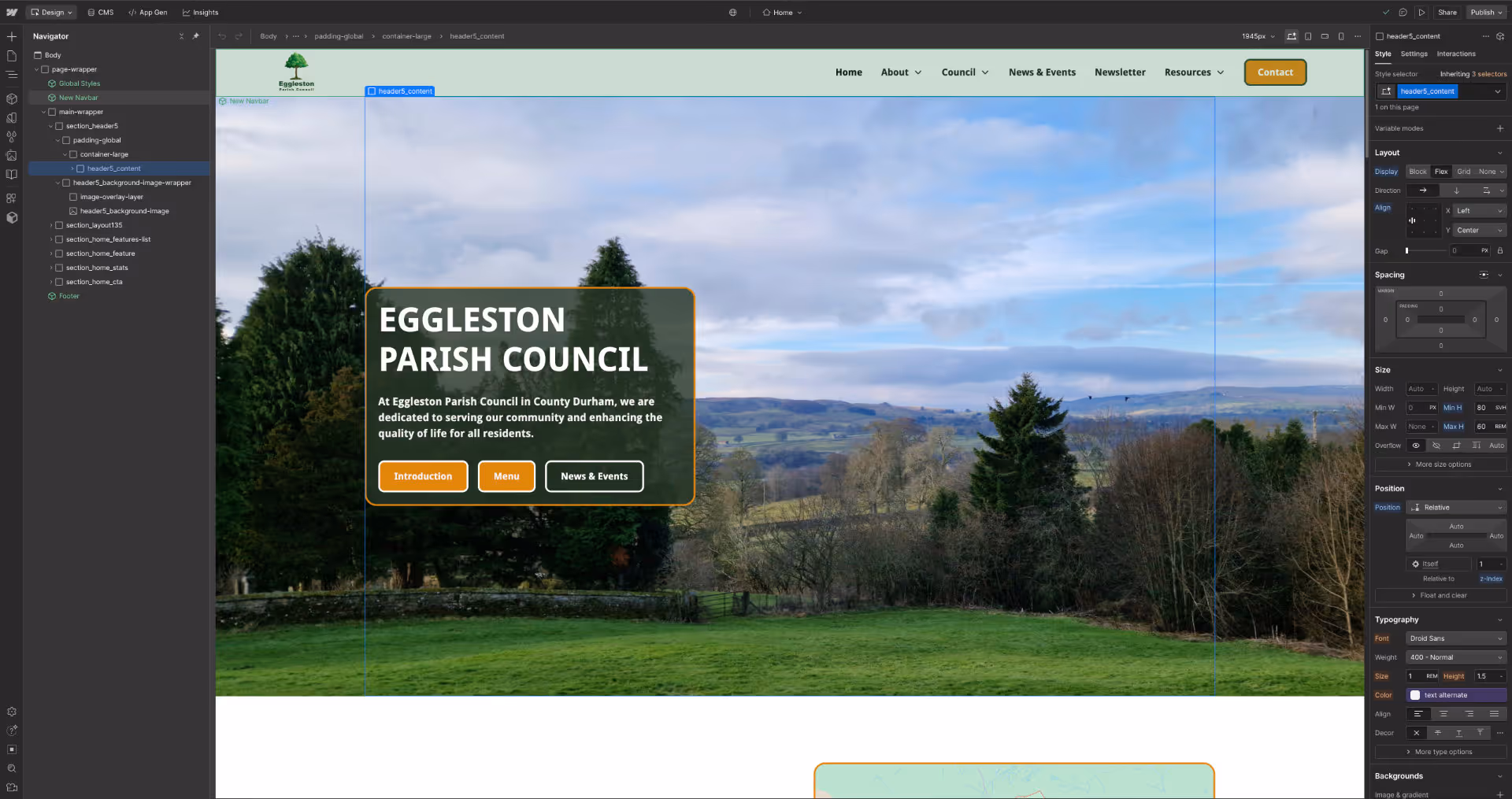Switch to the App Gen tab

click(x=148, y=13)
